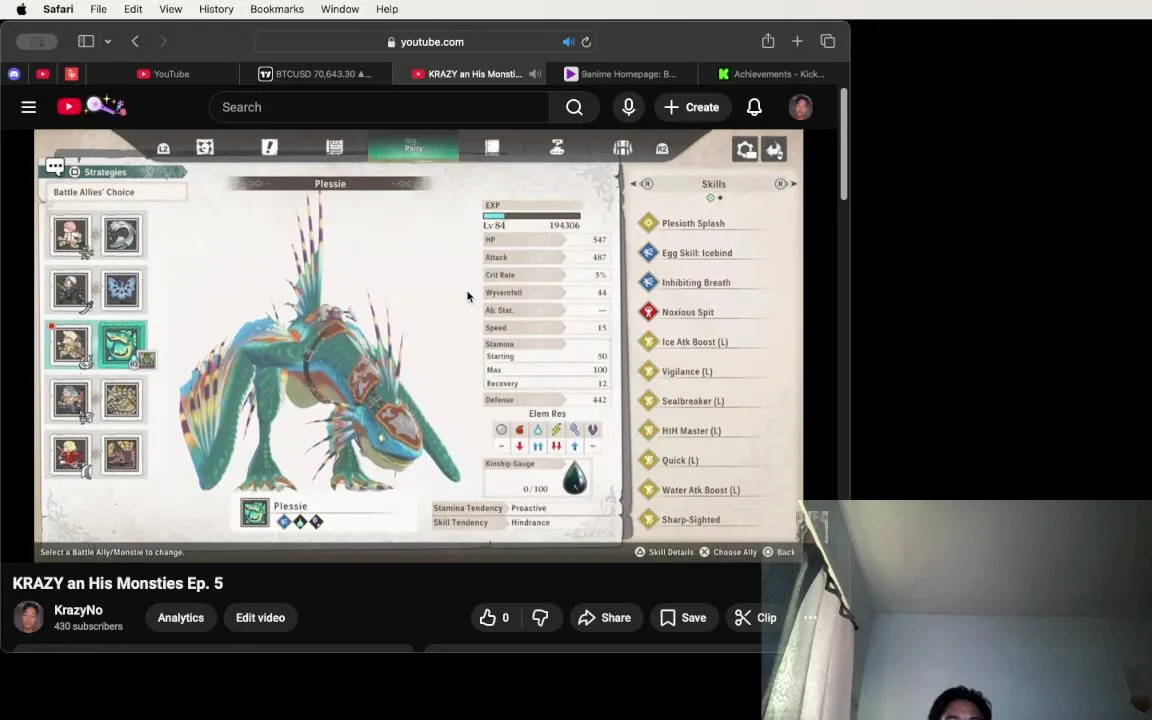Open Safari sidebar dropdown chevron
The image size is (1152, 720).
(x=108, y=41)
